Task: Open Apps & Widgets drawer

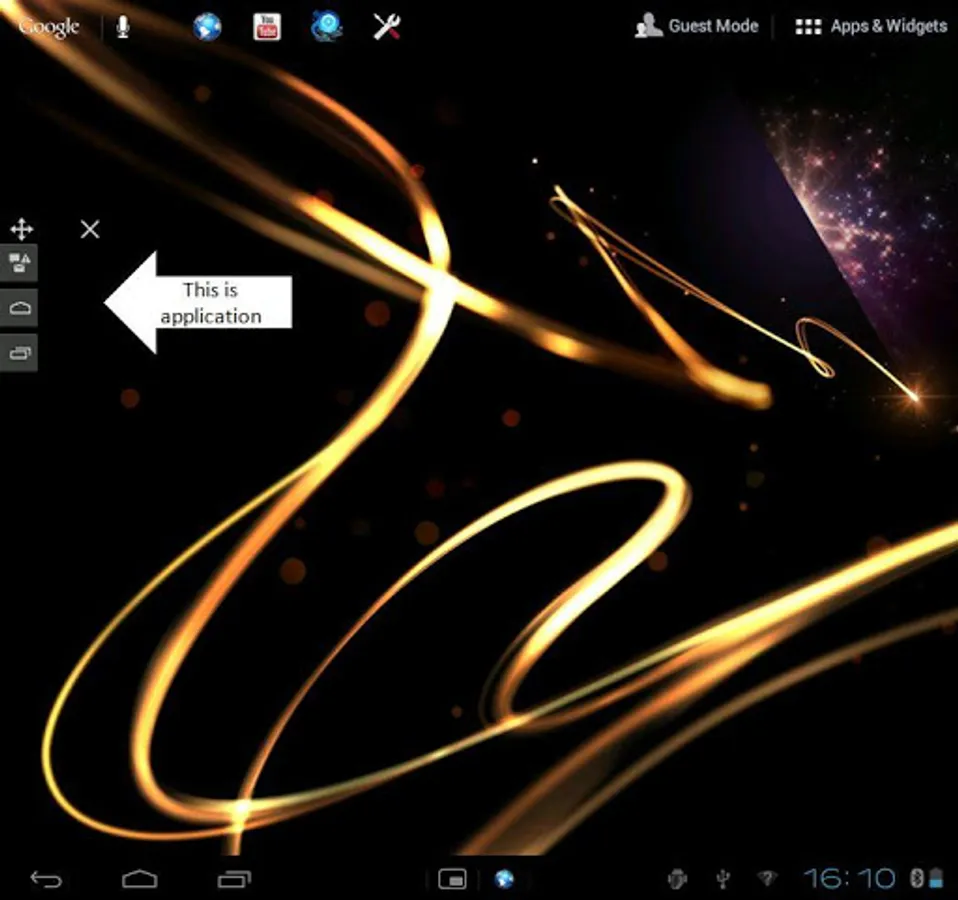Action: 870,26
